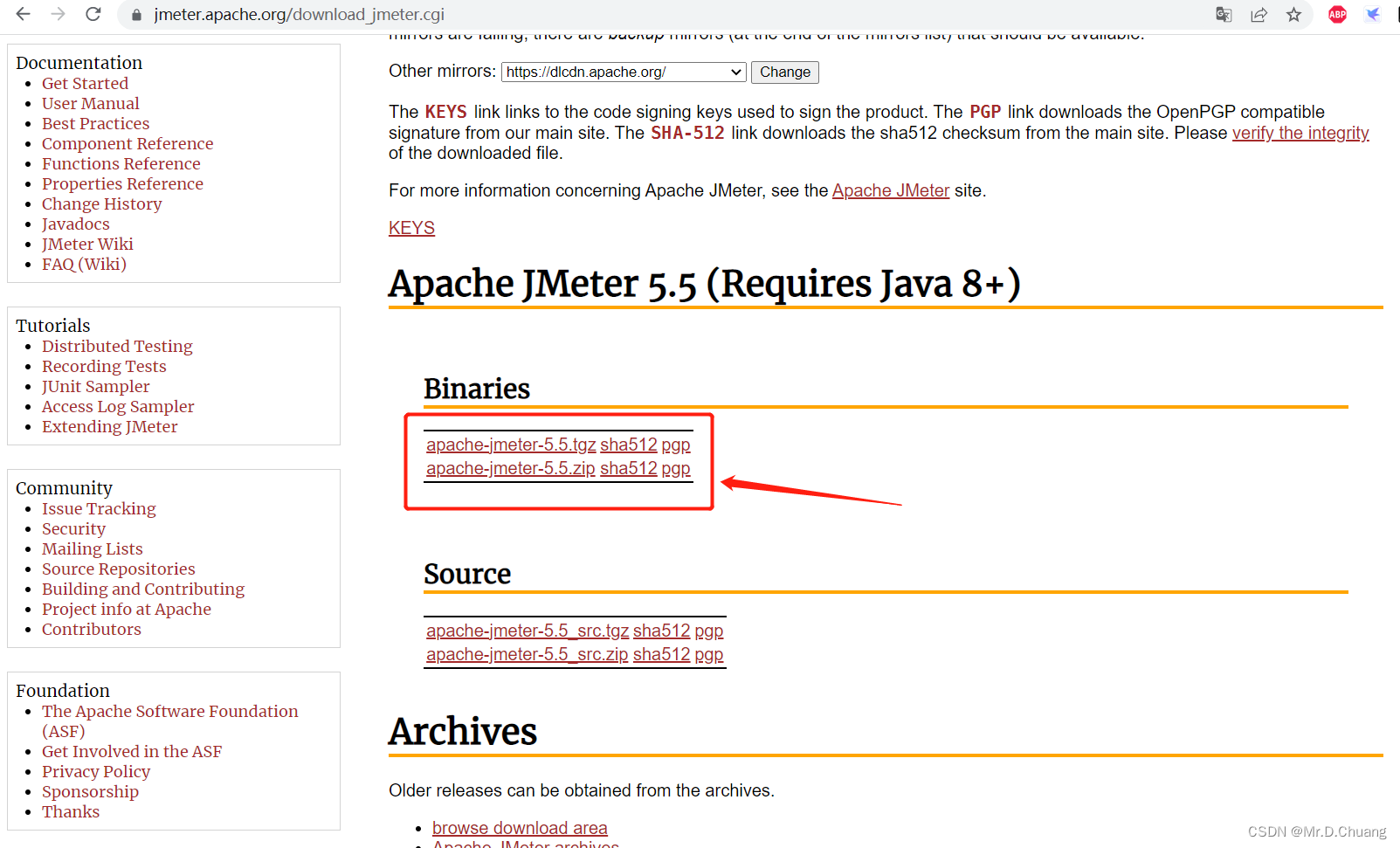This screenshot has width=1400, height=848.
Task: Open Building and Contributing link
Action: point(143,589)
